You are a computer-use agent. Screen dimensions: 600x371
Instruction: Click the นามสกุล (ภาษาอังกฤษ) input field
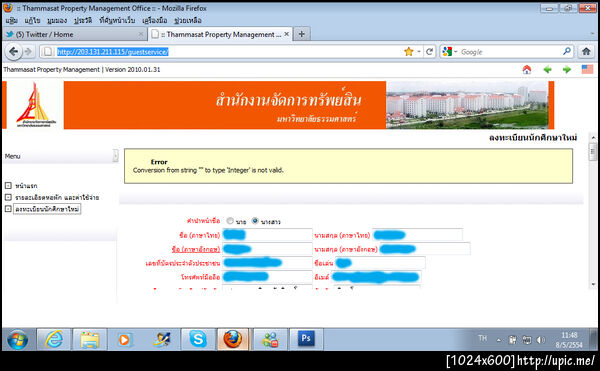click(x=425, y=249)
